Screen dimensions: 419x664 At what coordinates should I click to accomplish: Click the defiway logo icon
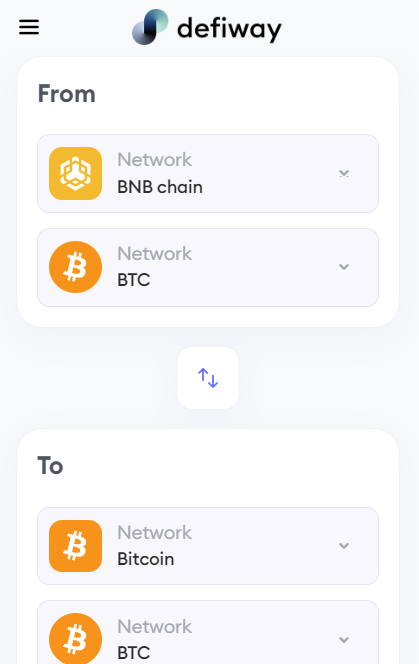click(150, 27)
